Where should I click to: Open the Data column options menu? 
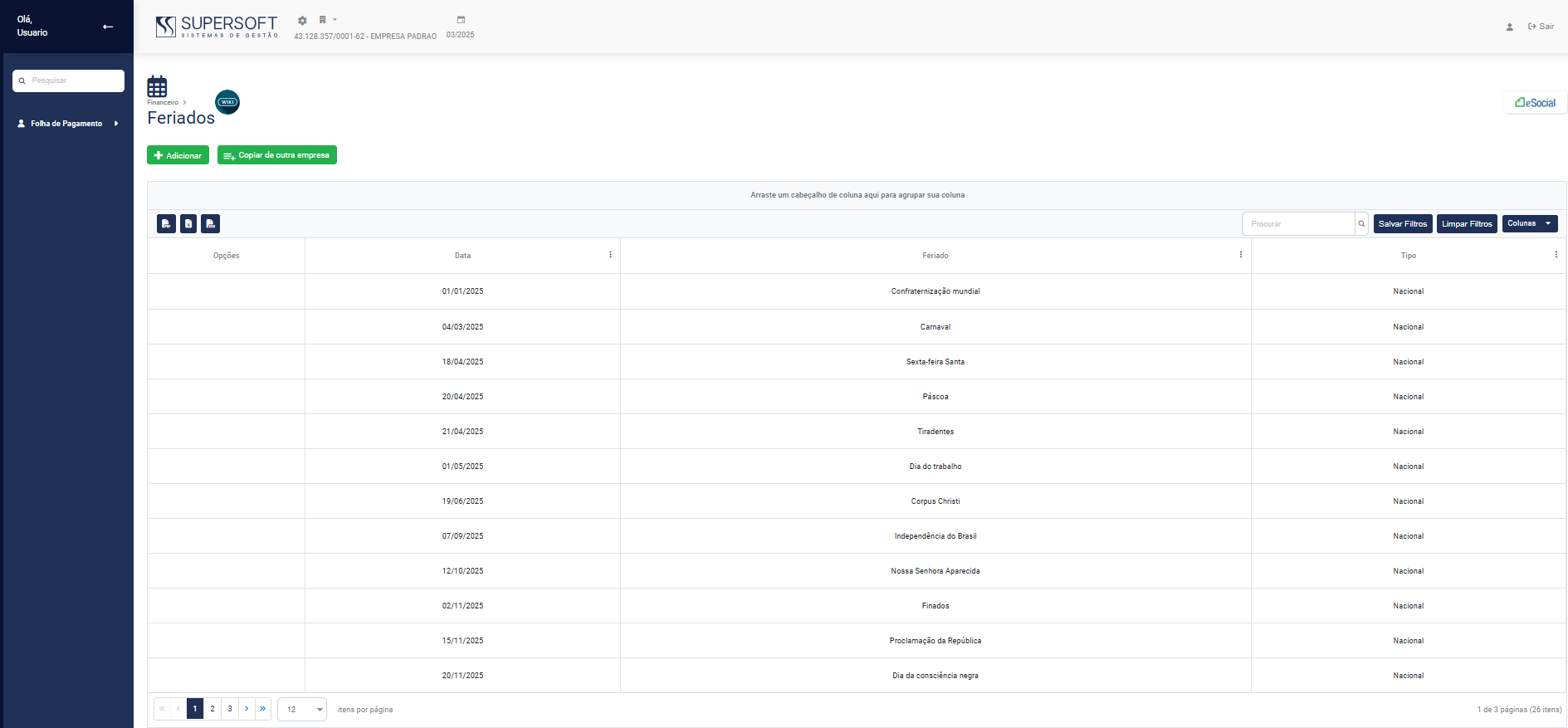[610, 255]
